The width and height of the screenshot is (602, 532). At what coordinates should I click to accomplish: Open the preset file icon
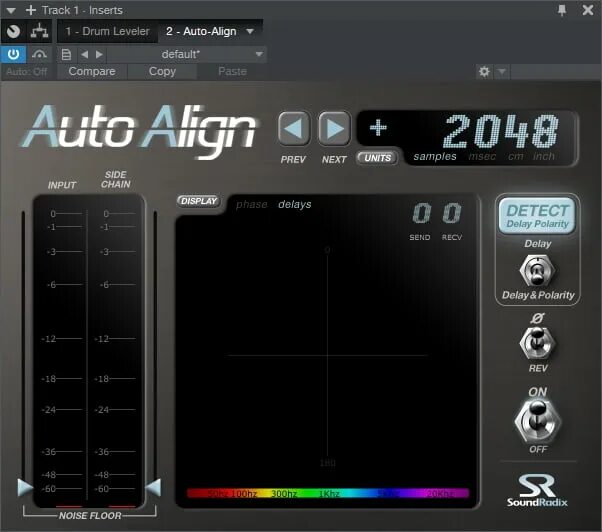tap(66, 55)
